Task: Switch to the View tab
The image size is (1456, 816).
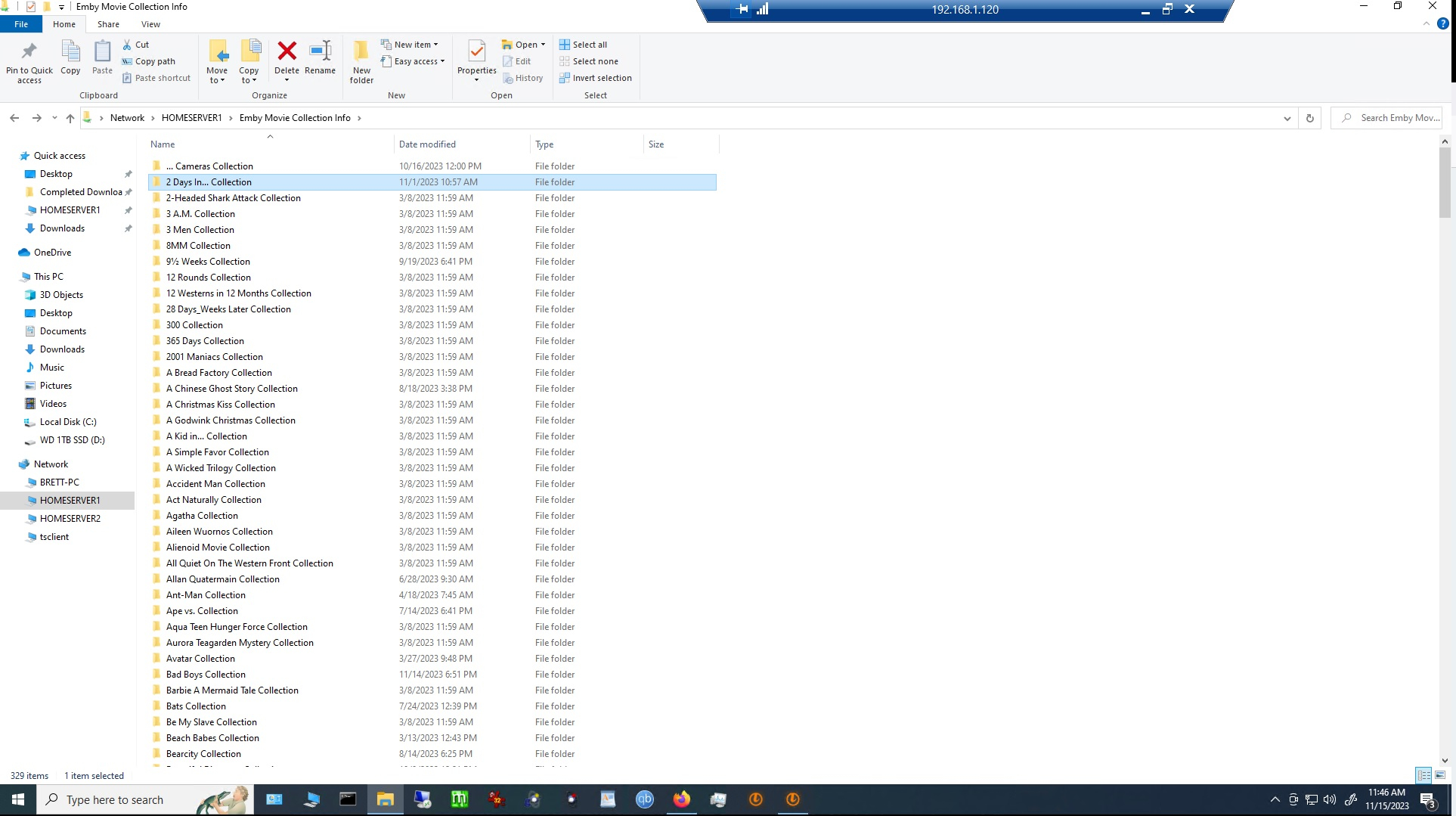Action: click(x=150, y=23)
